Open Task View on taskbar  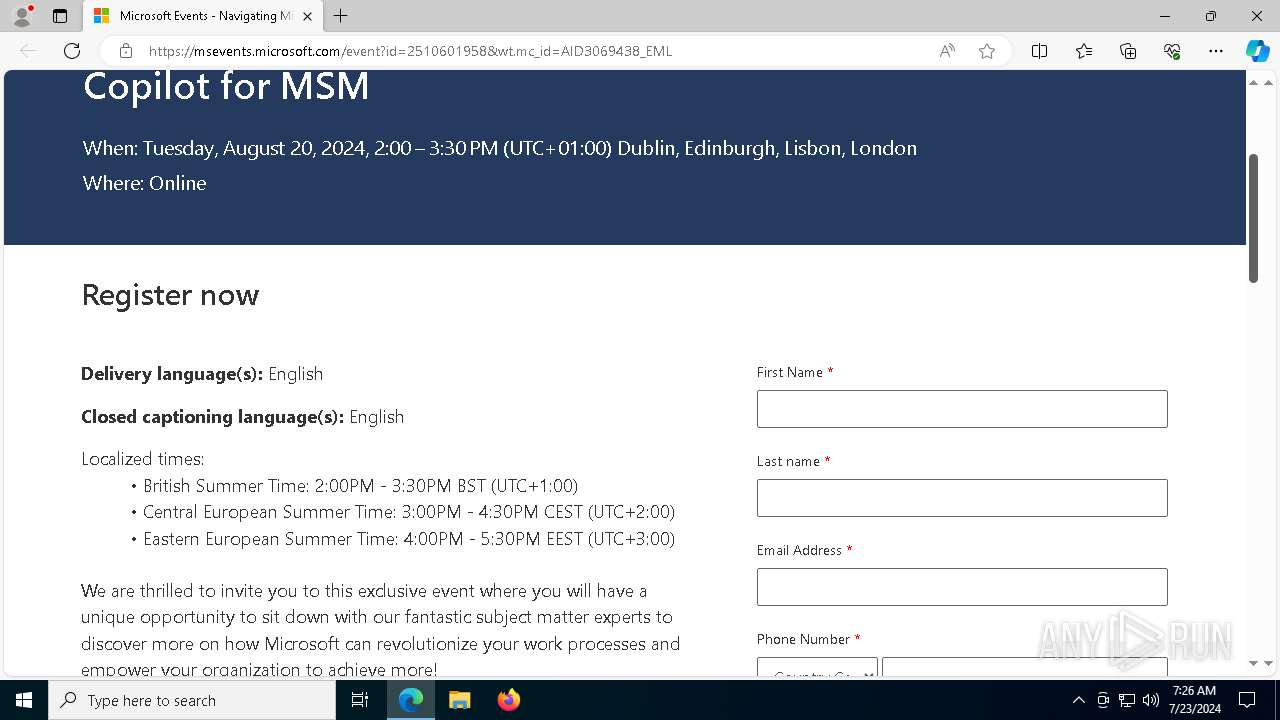tap(360, 700)
